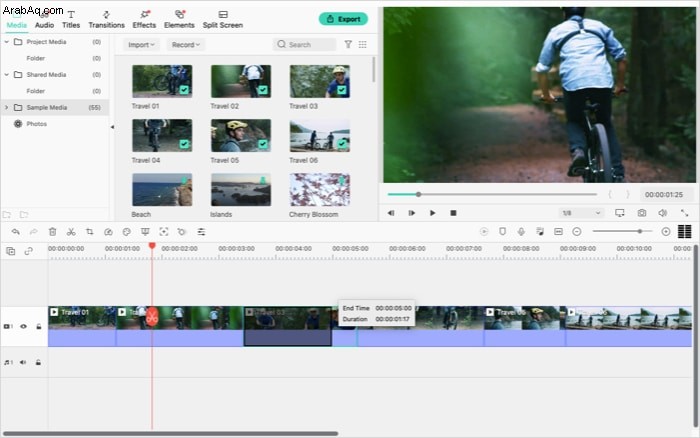Open the Edit adjustments sliders icon
The height and width of the screenshot is (438, 700).
point(201,232)
